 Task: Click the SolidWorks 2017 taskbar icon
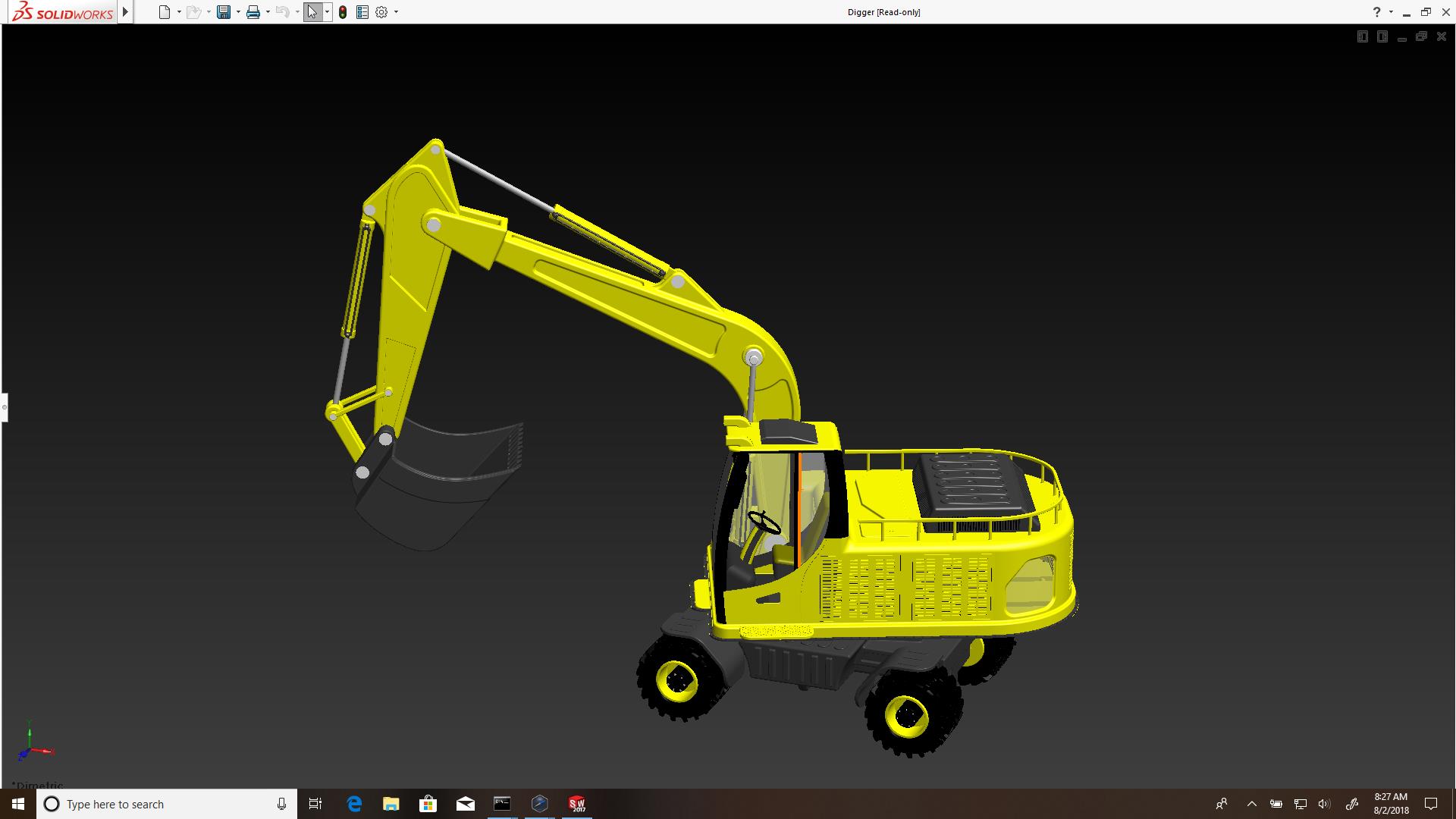pos(577,804)
